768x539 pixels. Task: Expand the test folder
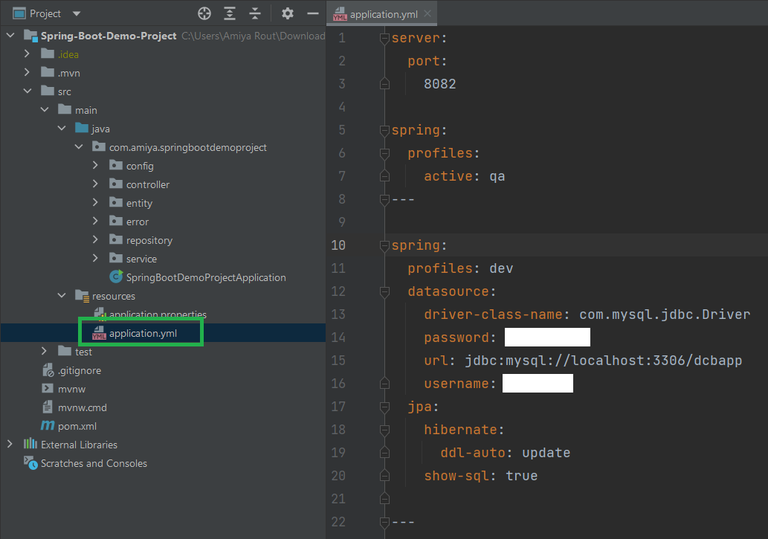(x=44, y=352)
